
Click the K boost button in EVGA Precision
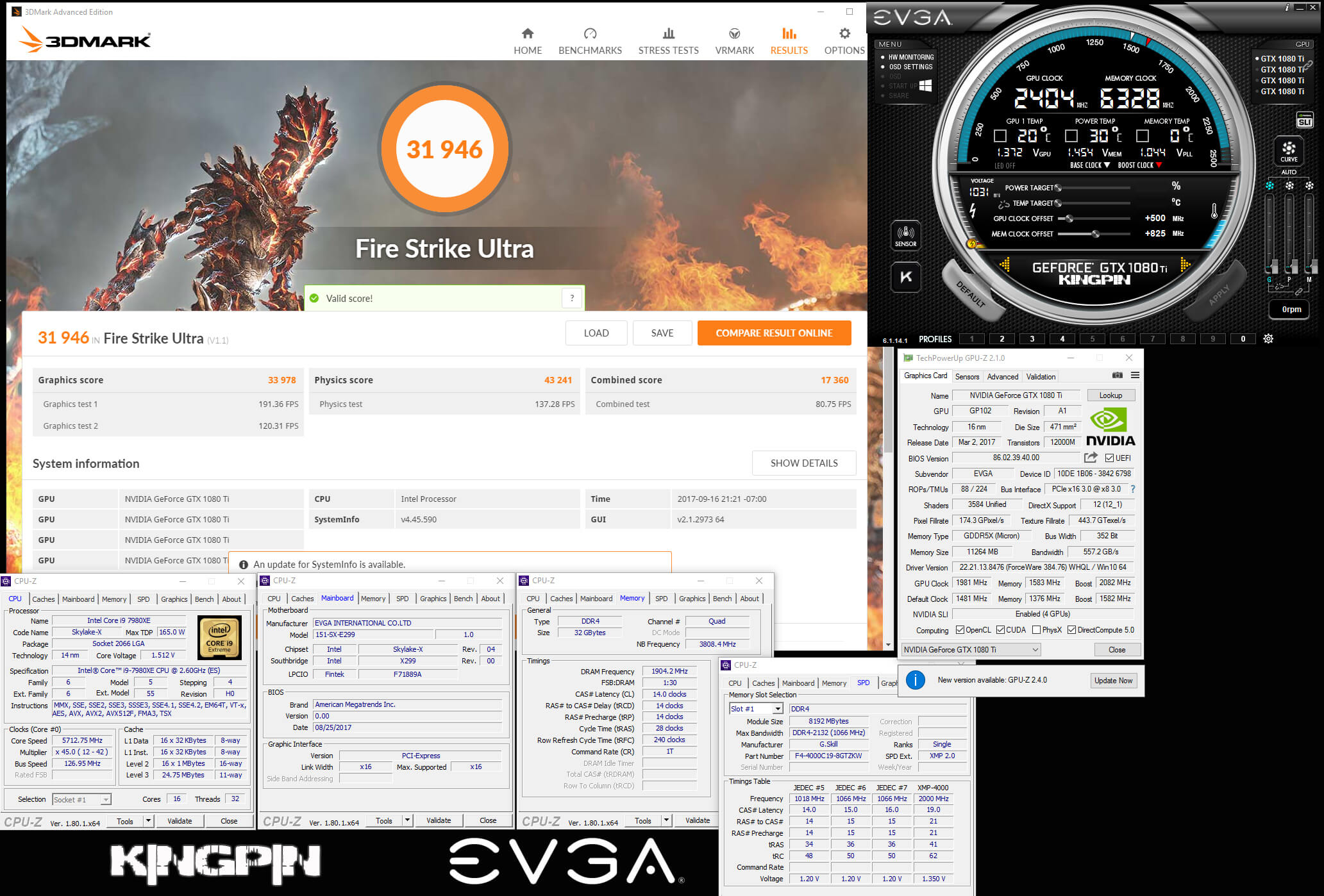coord(905,277)
